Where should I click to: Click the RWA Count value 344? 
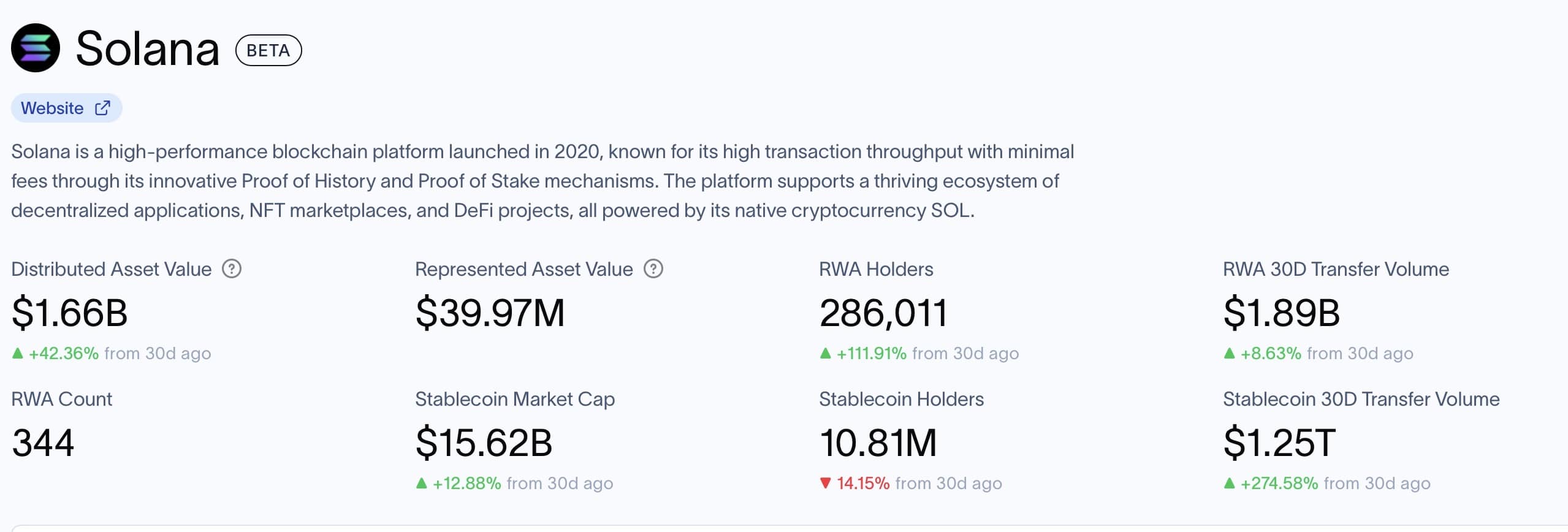tap(43, 443)
